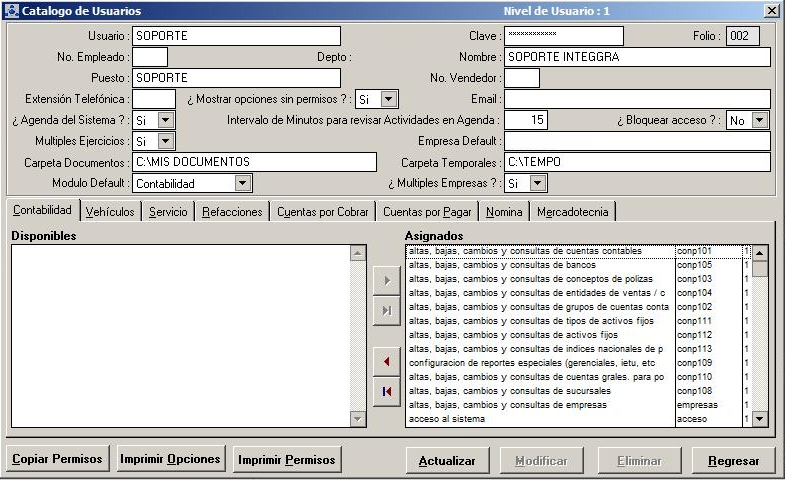The width and height of the screenshot is (785, 480).
Task: Click the Email input field
Action: [x=636, y=99]
